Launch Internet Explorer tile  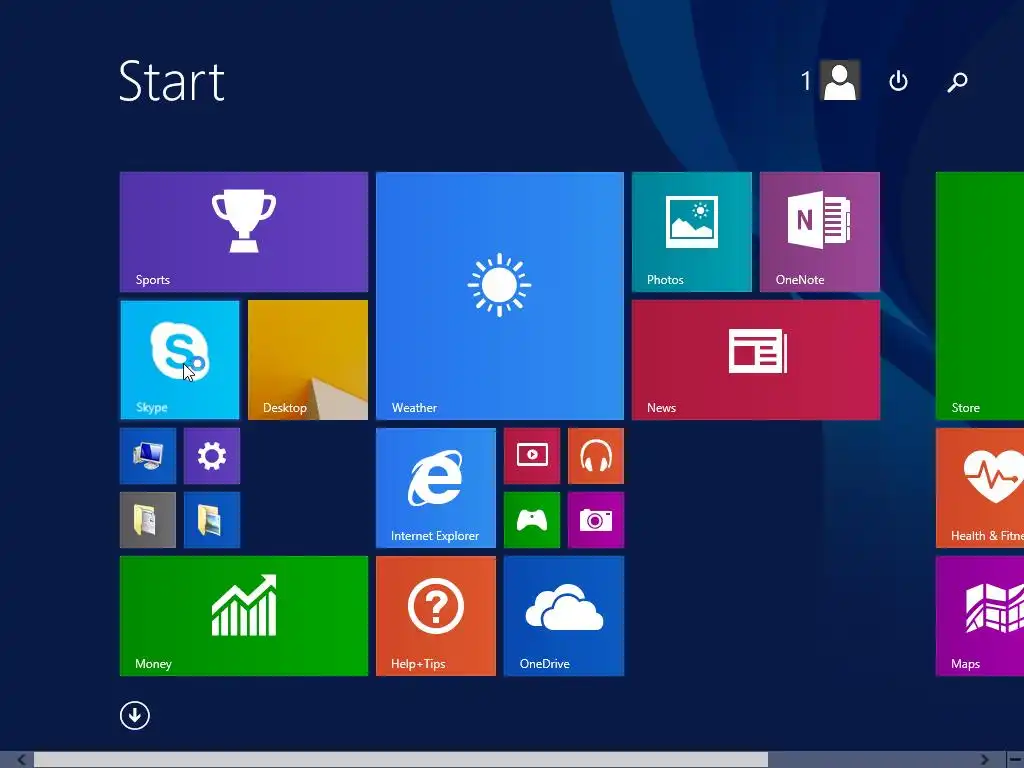pos(436,488)
